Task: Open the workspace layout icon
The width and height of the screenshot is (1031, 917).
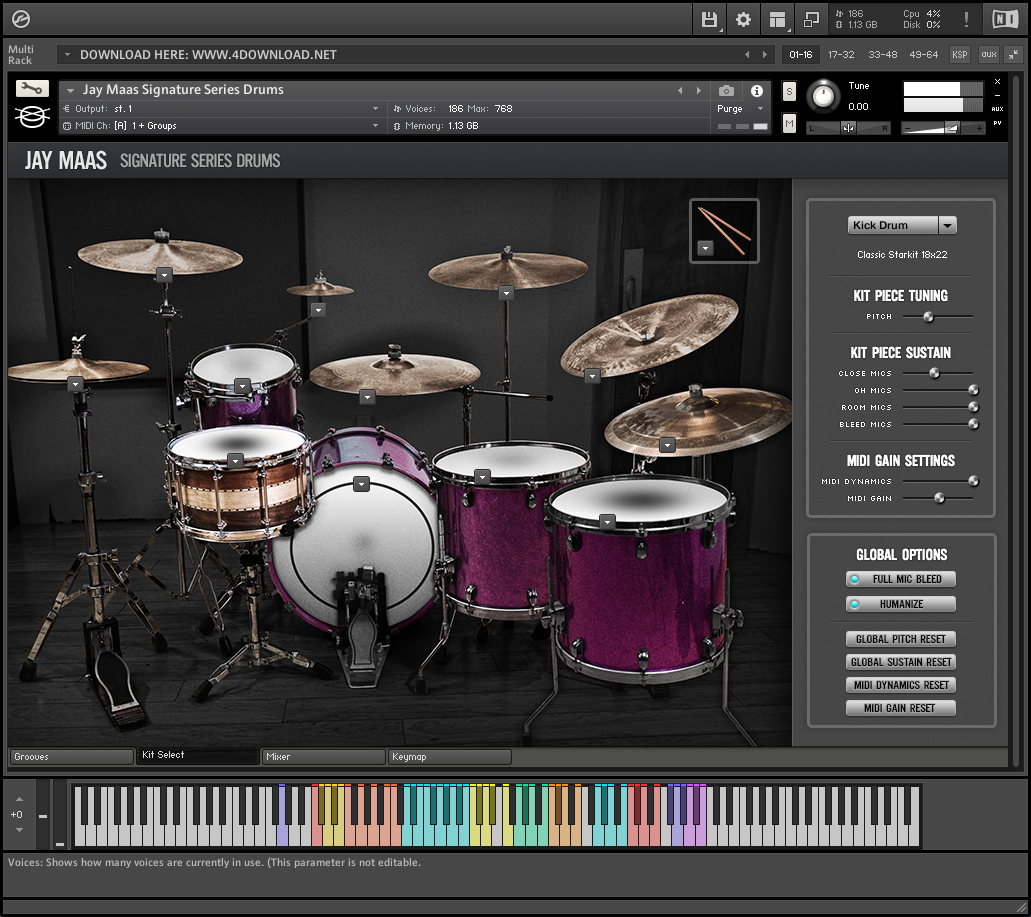Action: coord(777,20)
